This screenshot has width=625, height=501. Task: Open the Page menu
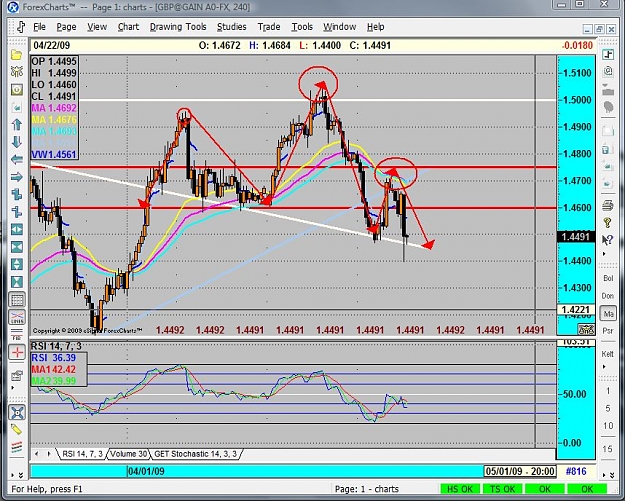tap(66, 27)
